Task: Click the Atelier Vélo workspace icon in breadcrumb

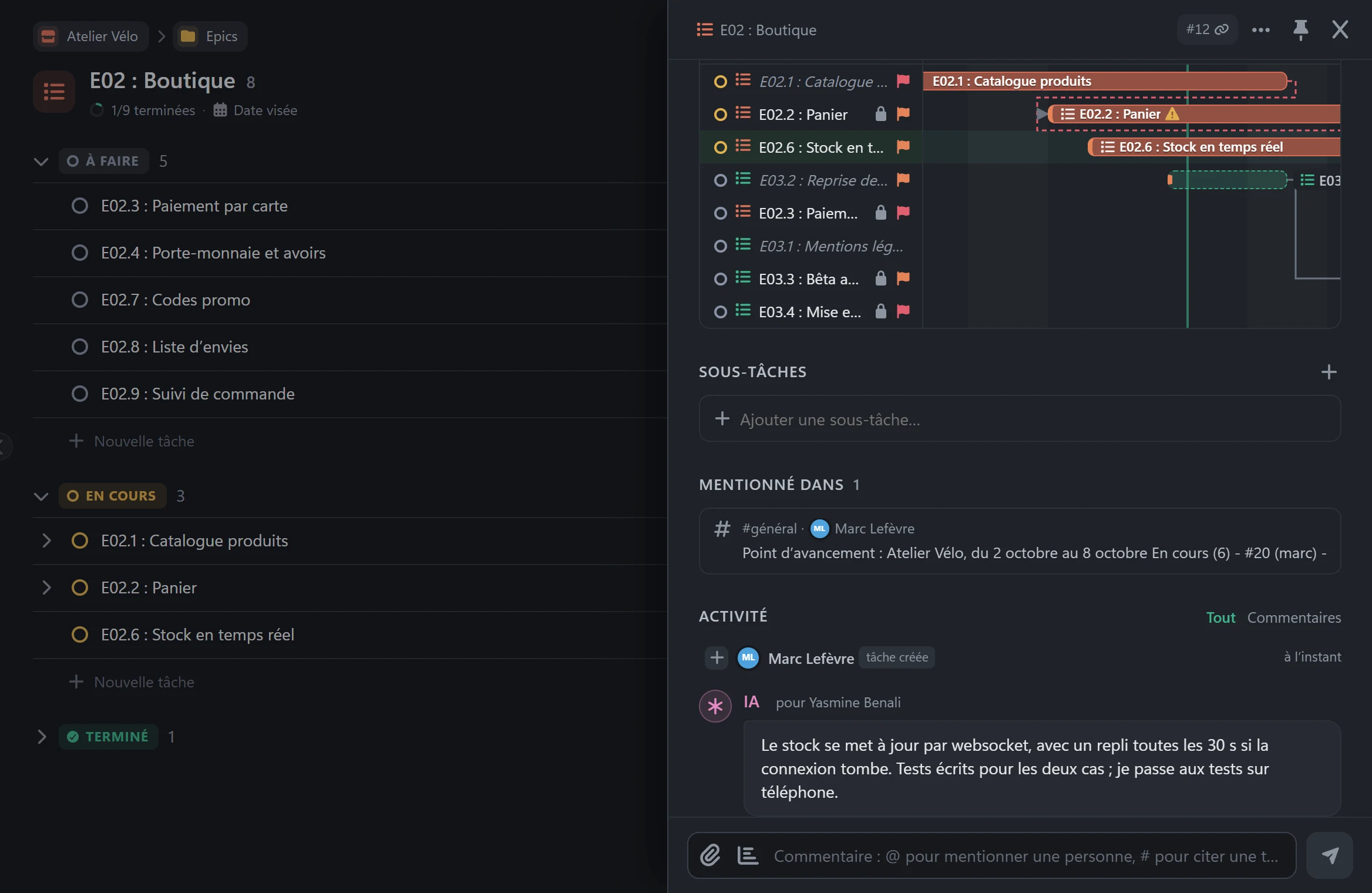Action: [x=48, y=36]
